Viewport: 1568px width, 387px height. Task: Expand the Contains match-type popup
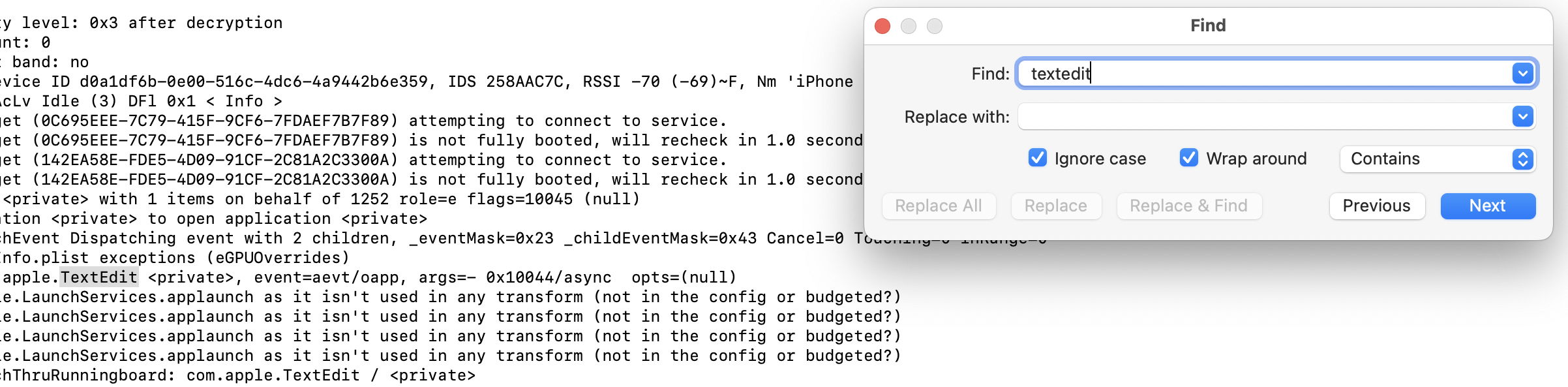pos(1522,159)
